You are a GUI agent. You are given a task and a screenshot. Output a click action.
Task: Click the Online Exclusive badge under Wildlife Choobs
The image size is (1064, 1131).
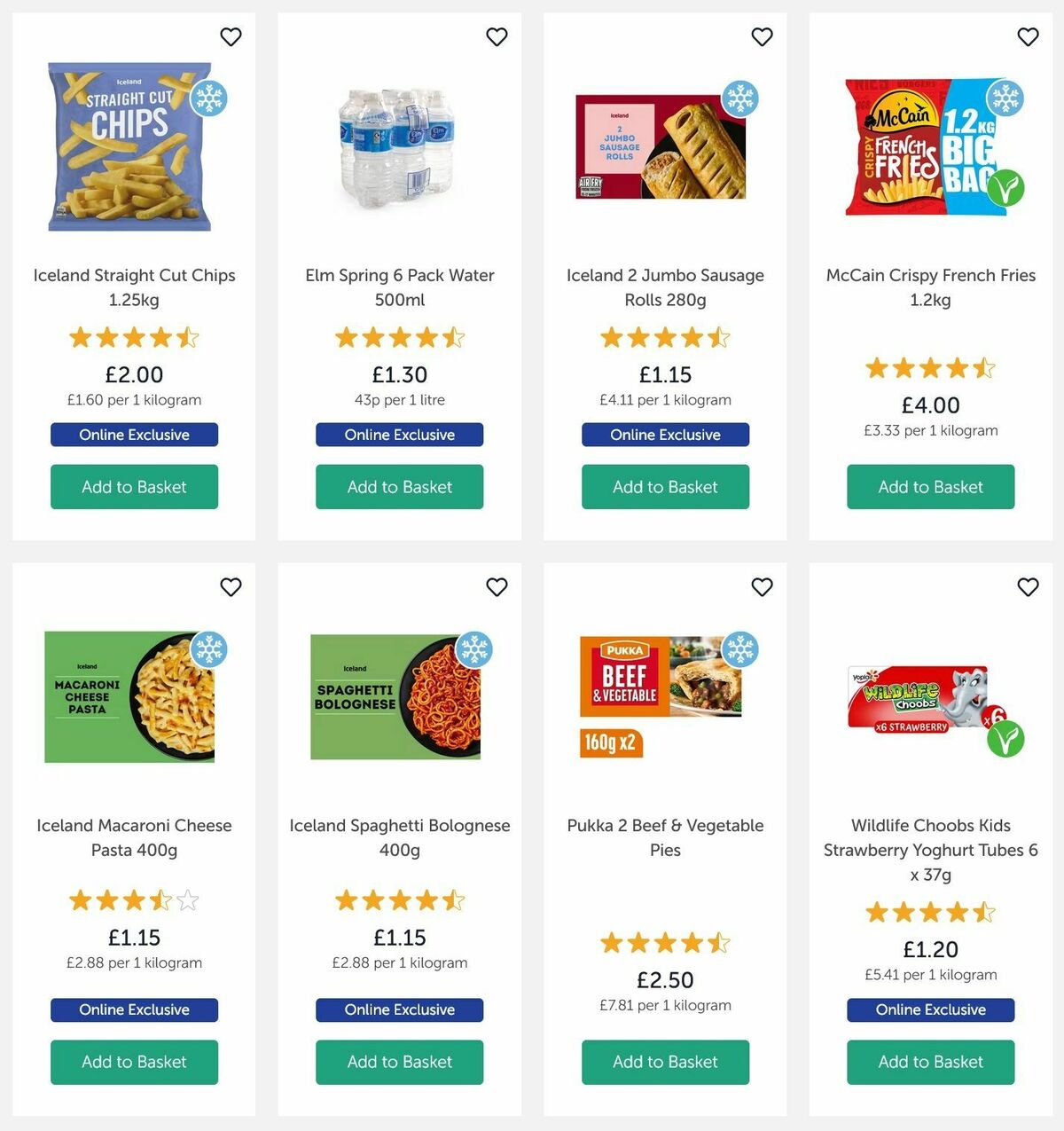(929, 1009)
